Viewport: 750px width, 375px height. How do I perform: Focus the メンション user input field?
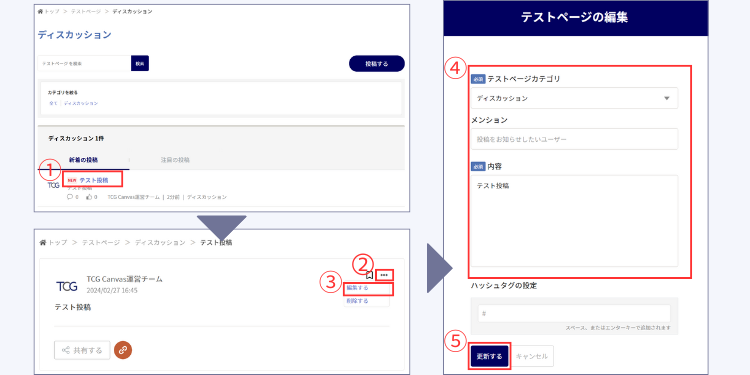point(574,139)
